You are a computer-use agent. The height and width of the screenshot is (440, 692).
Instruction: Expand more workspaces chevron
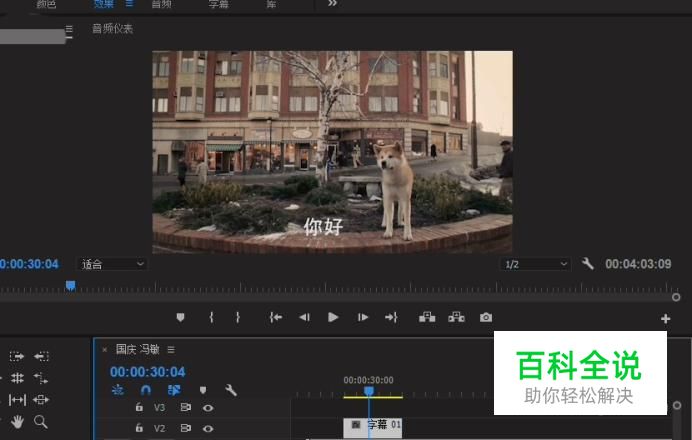coord(332,4)
